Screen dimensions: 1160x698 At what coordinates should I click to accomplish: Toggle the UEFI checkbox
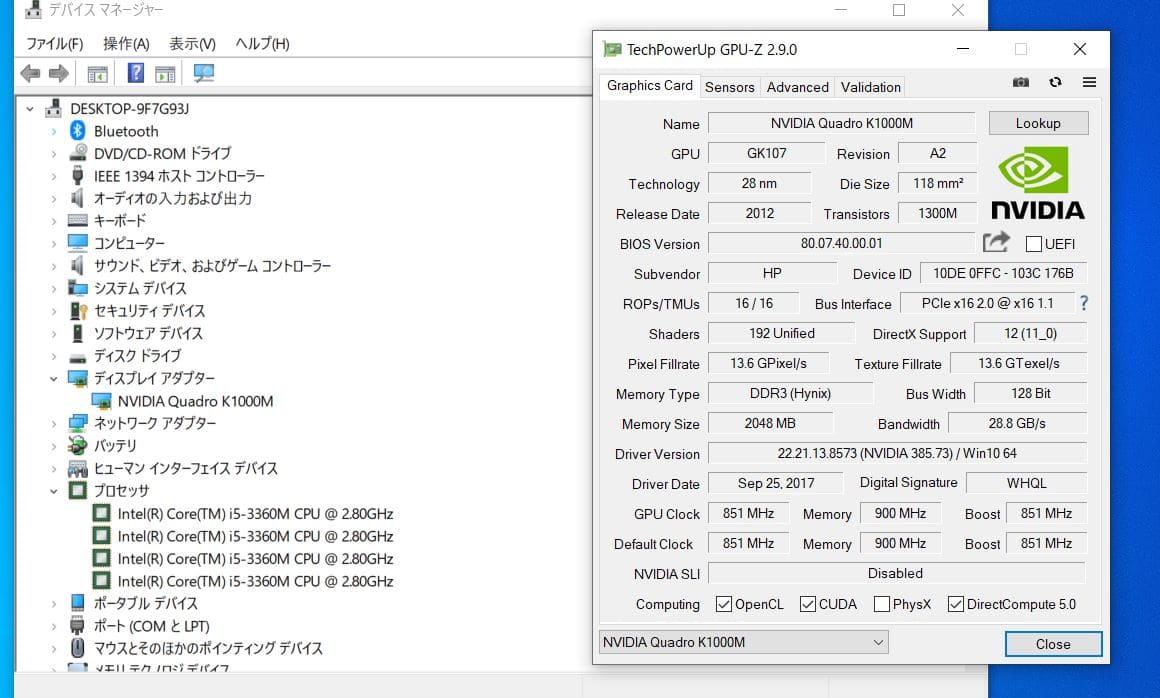(1033, 243)
